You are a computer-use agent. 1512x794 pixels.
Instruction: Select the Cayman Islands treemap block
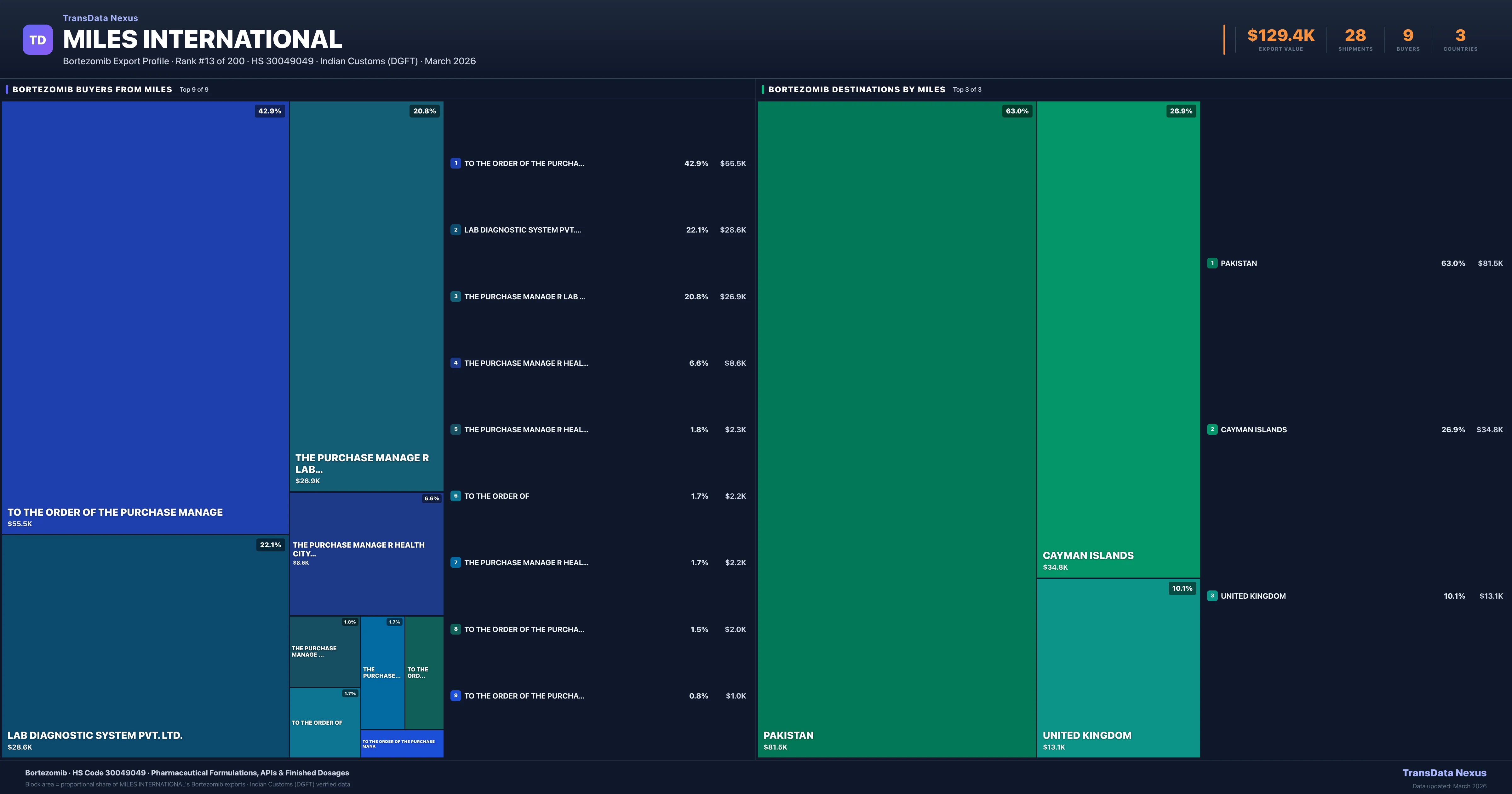[1118, 339]
